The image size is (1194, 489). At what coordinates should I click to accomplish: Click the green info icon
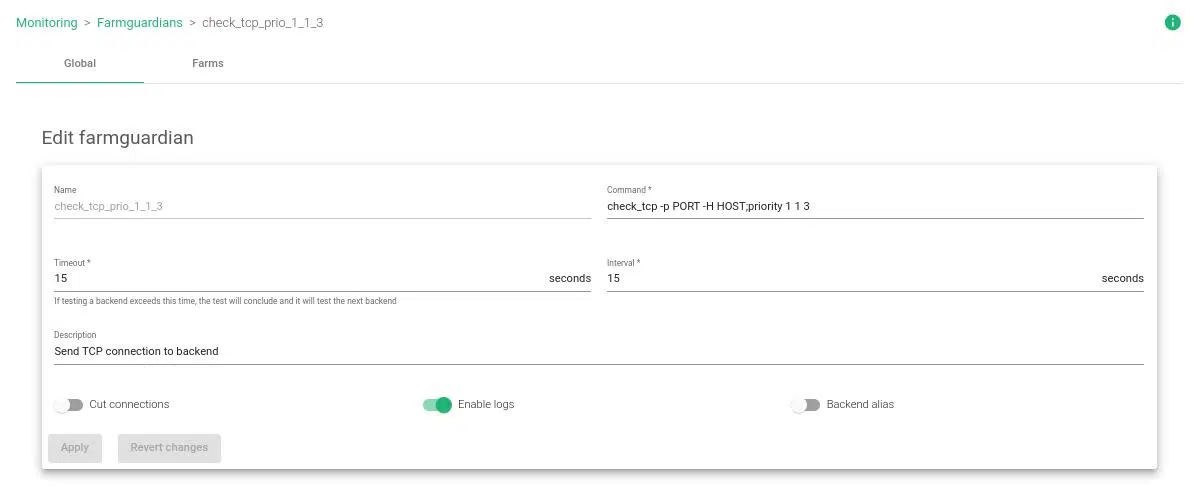click(x=1173, y=23)
